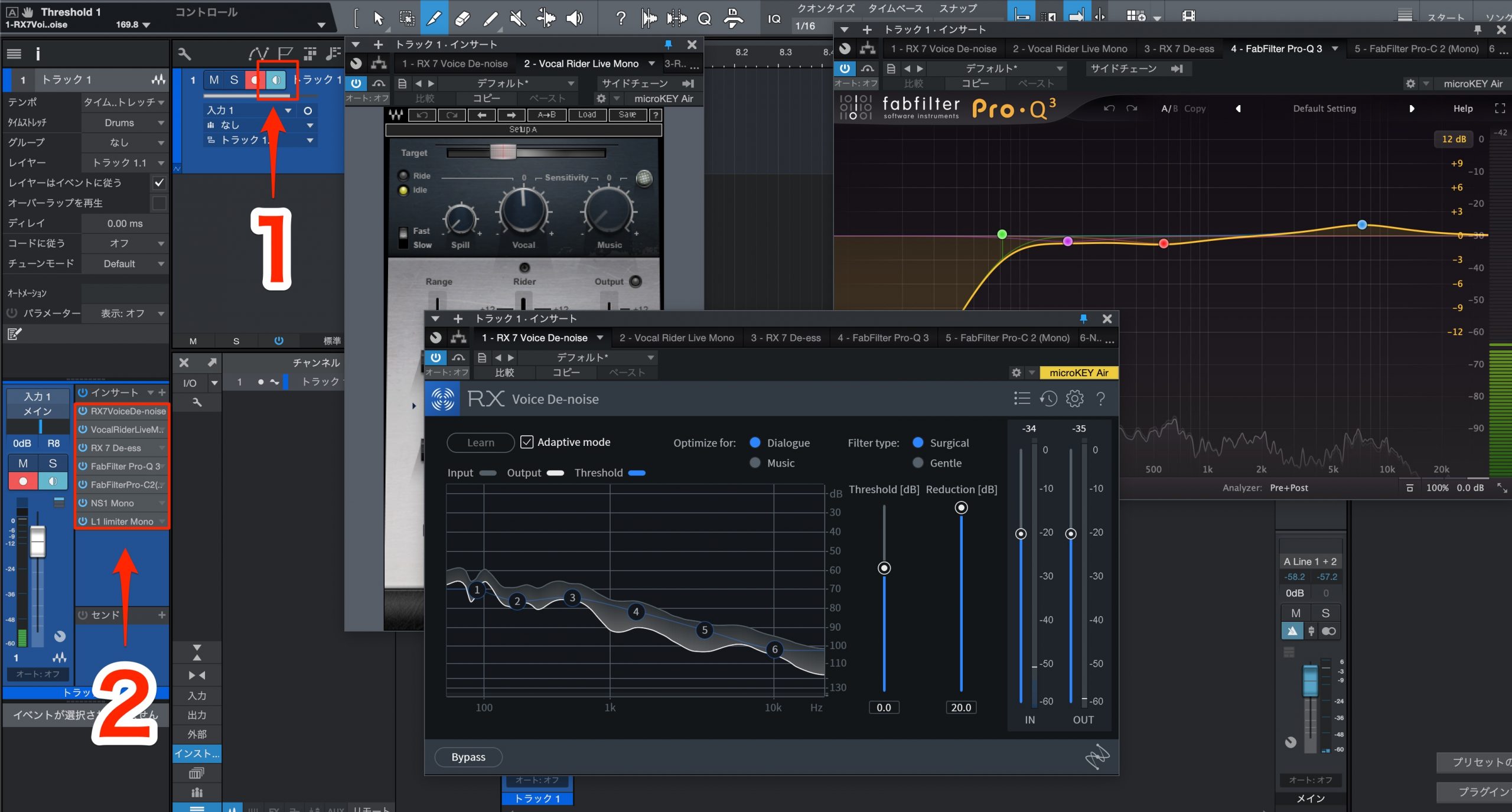Click FabFilter Pro-Q 3 undo arrow
This screenshot has width=1512, height=812.
[x=1109, y=109]
